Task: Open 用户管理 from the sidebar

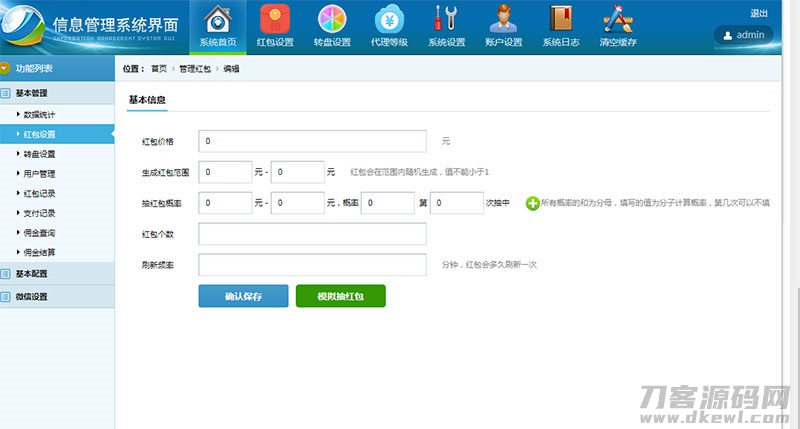Action: (40, 174)
